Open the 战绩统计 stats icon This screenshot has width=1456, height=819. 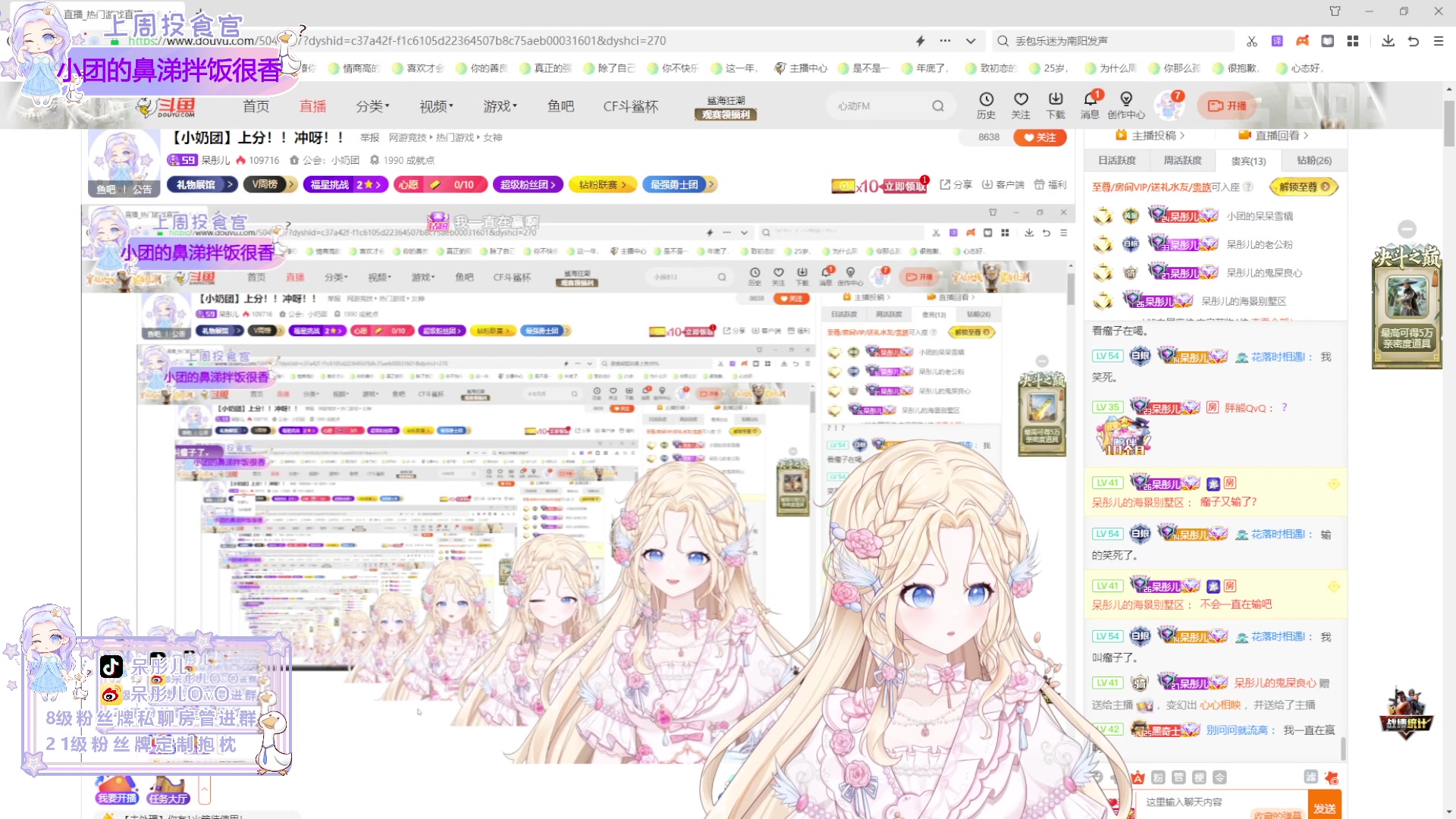[1406, 713]
